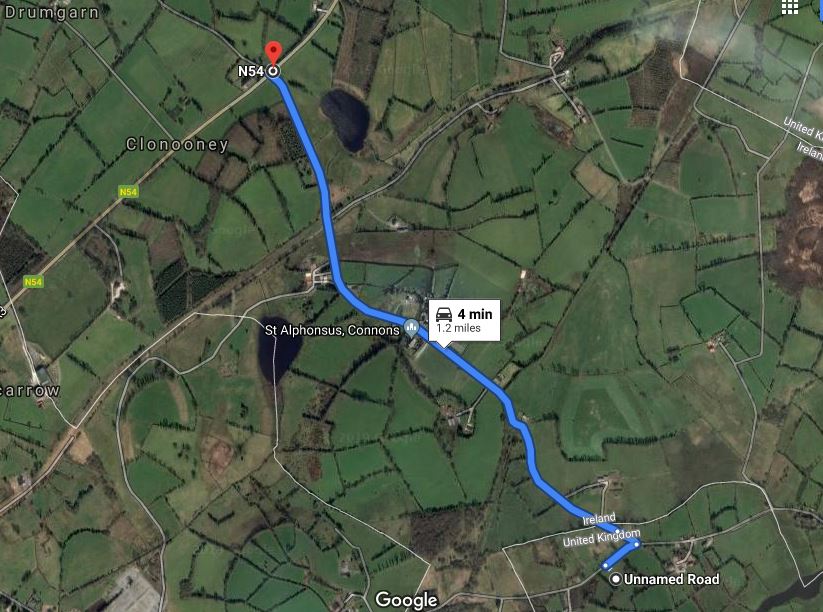Click the N54 destination text label
This screenshot has height=612, width=823.
251,71
